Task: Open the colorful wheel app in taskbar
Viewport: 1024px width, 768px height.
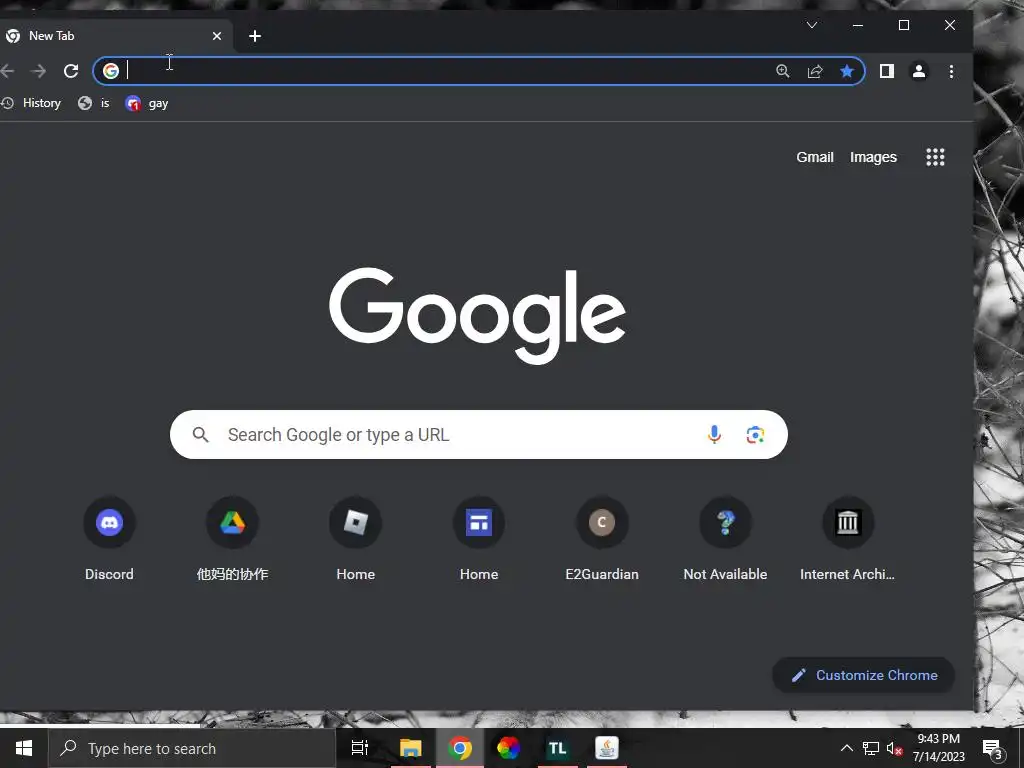Action: pos(509,748)
